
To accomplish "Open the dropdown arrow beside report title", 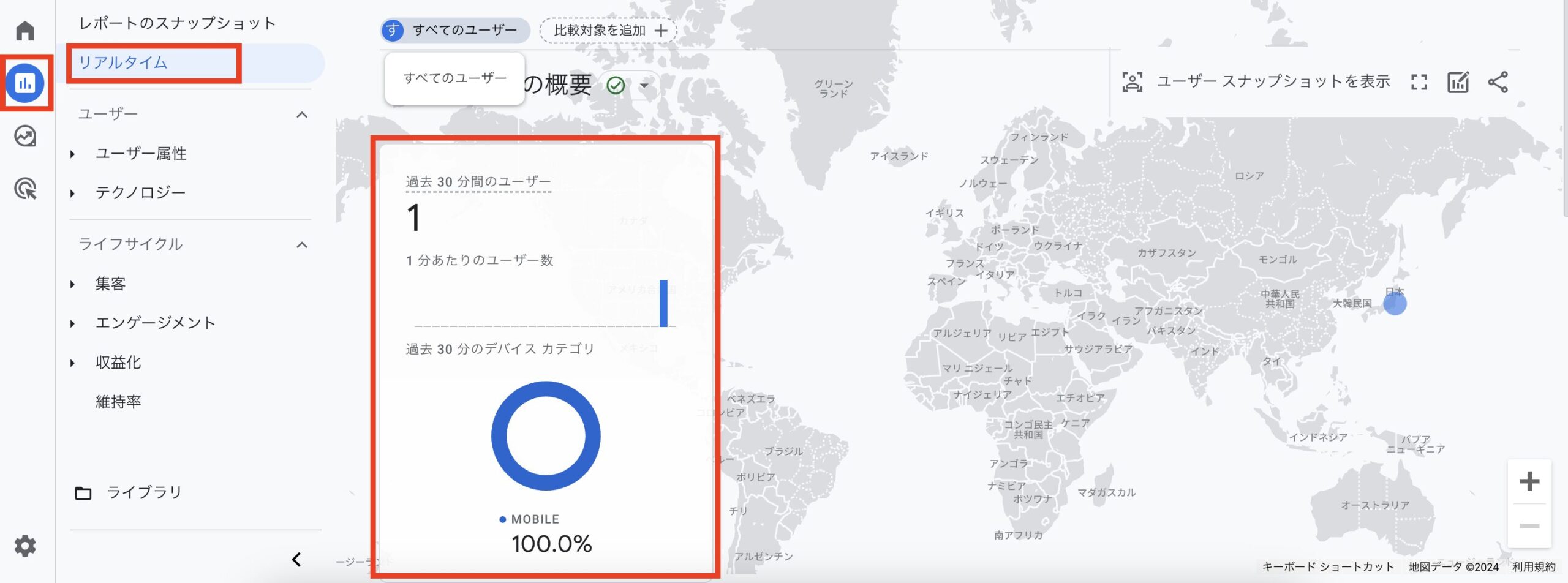I will [644, 85].
